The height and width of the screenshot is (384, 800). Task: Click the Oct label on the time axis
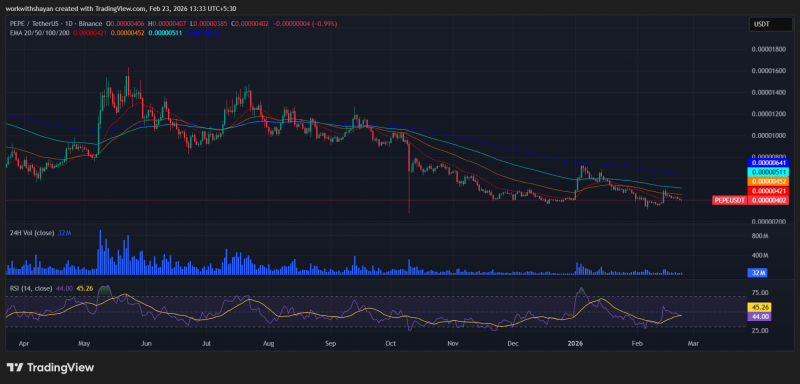pos(391,344)
